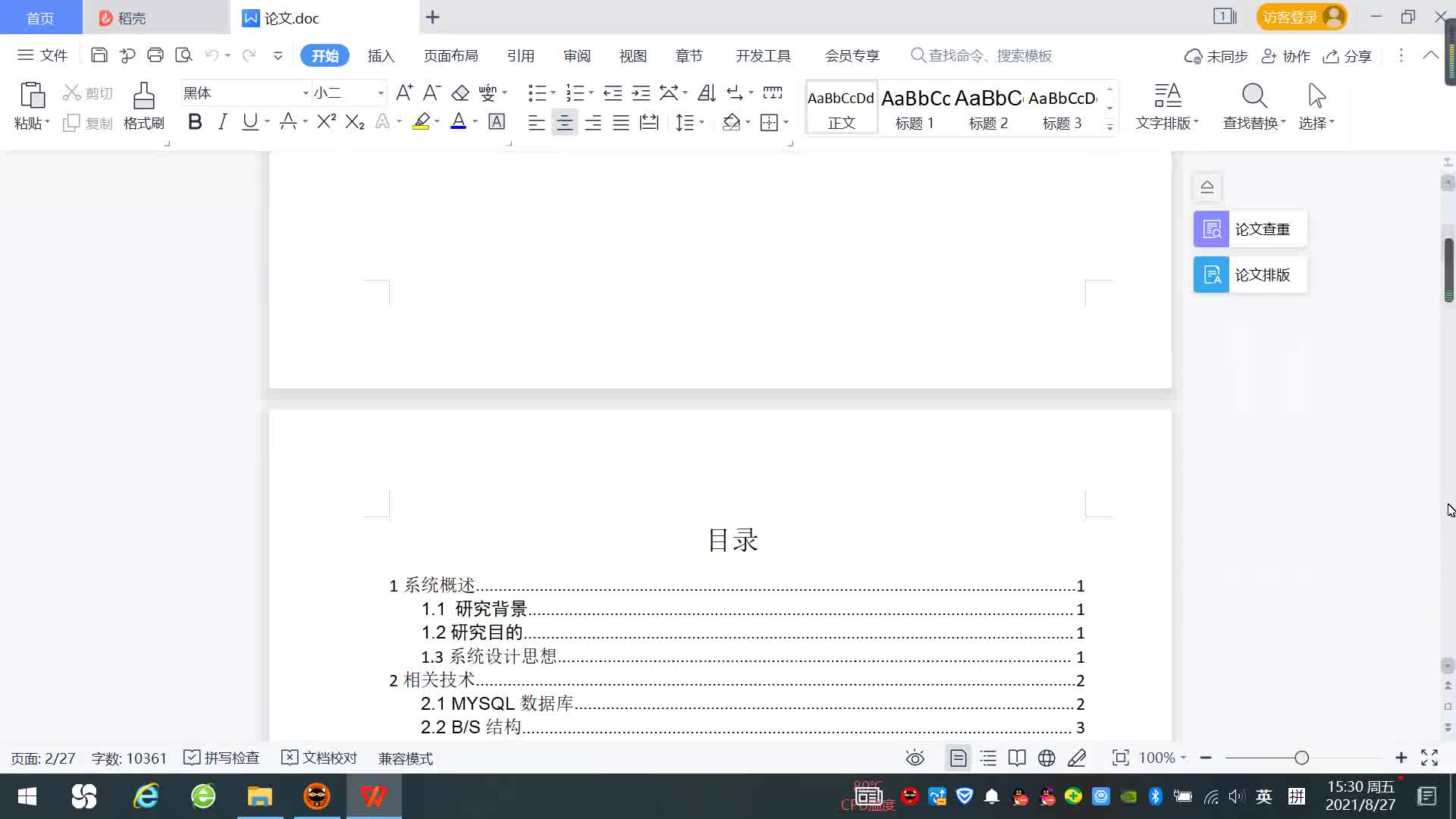Switch to outline view mode
The image size is (1456, 819).
pos(988,758)
